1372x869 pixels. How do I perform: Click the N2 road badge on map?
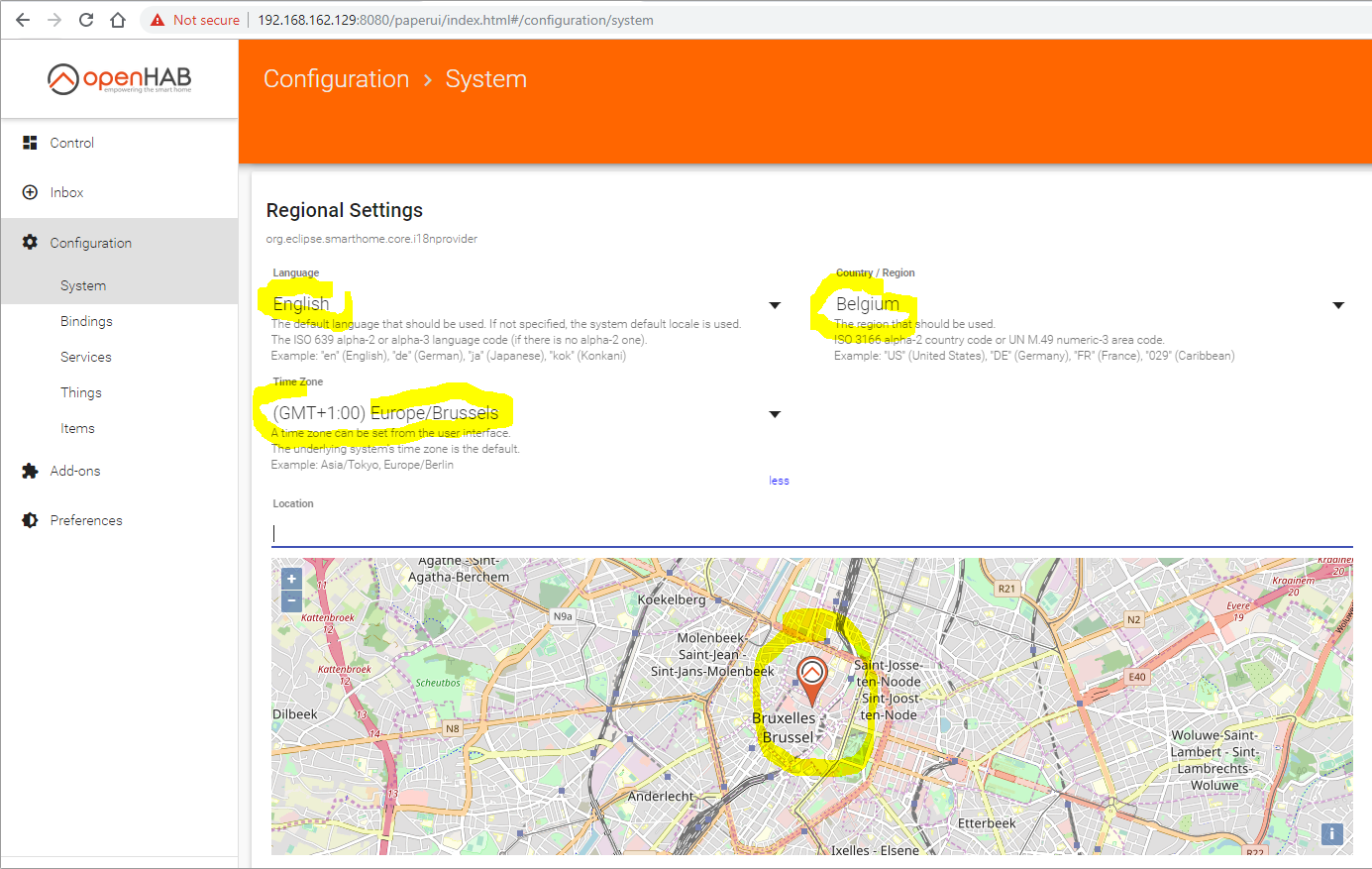click(x=1134, y=619)
